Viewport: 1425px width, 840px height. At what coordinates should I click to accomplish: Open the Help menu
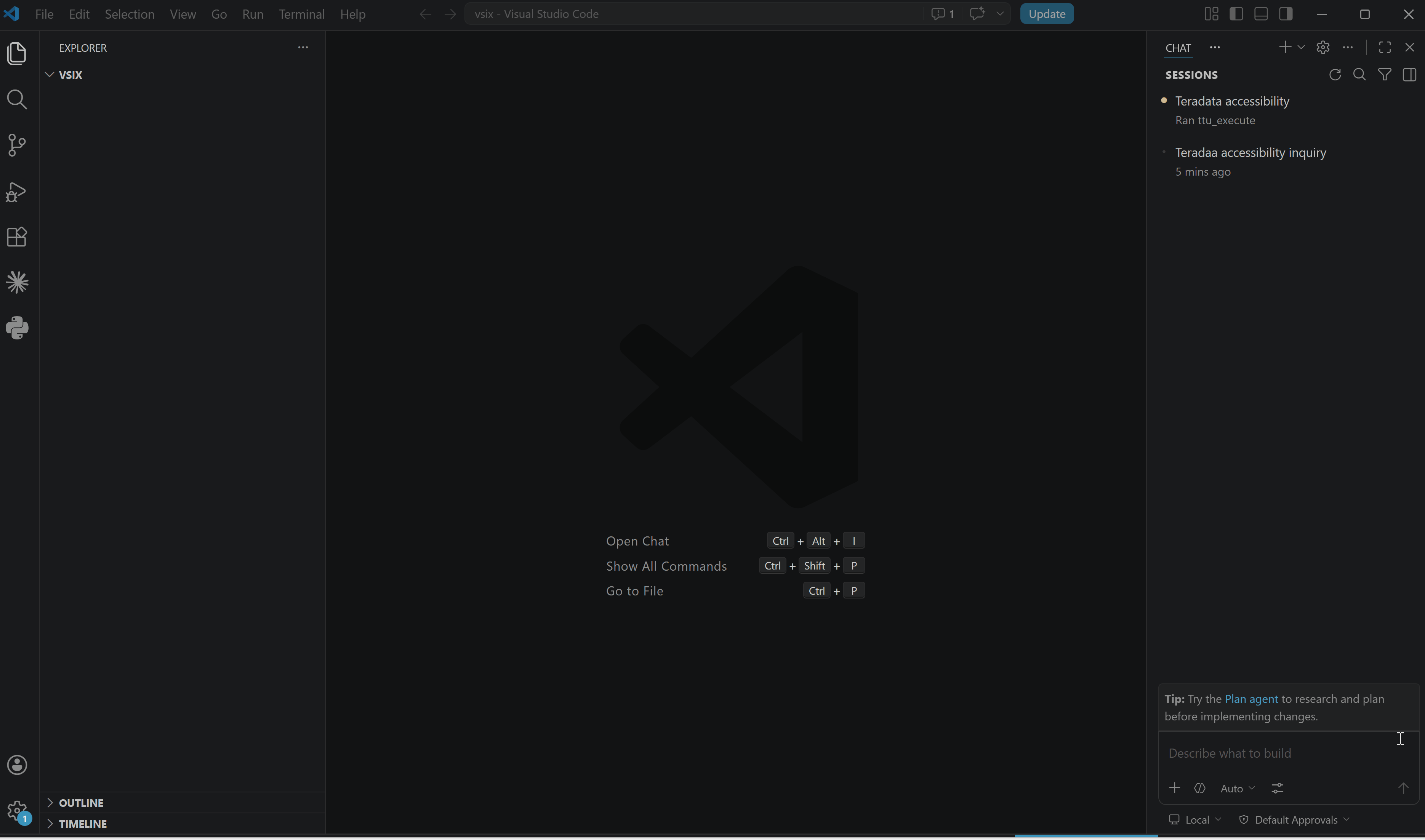click(353, 14)
